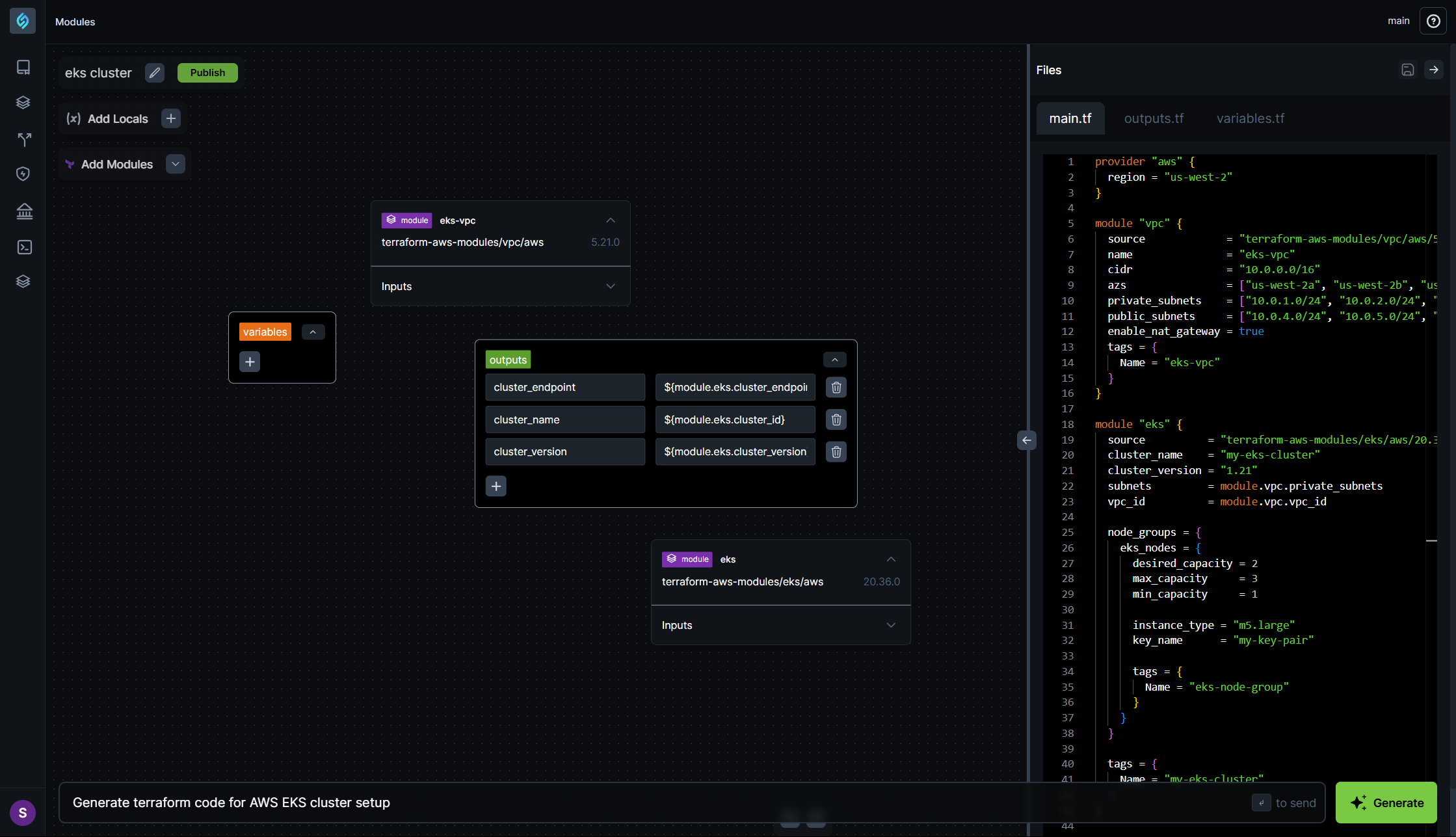
Task: Edit the ${module.eks.cluster_version value field
Action: 735,451
